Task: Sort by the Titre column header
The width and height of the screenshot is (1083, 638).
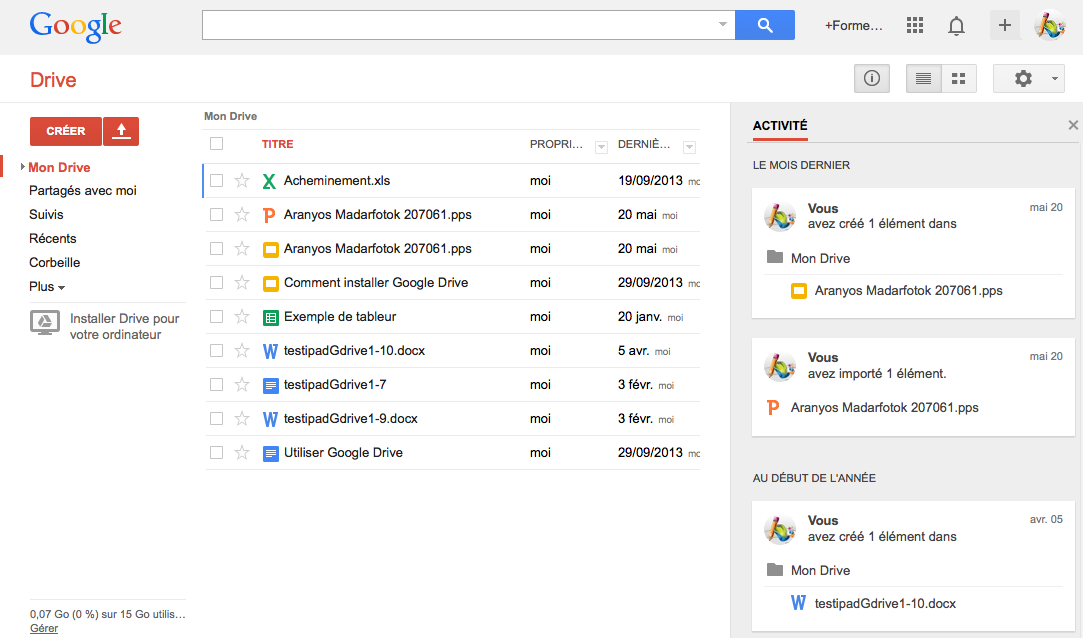Action: coord(278,144)
